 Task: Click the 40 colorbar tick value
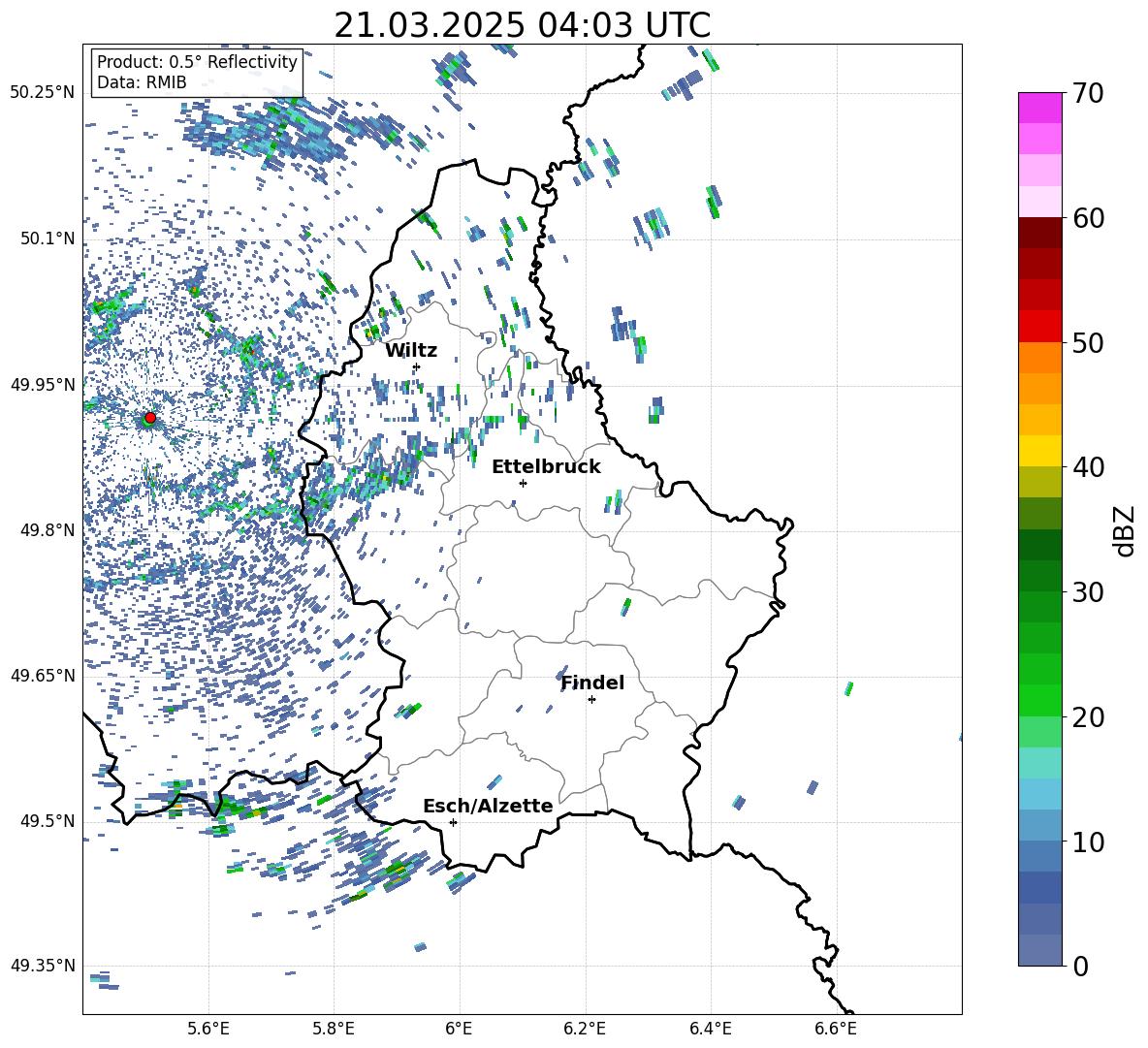click(1088, 467)
